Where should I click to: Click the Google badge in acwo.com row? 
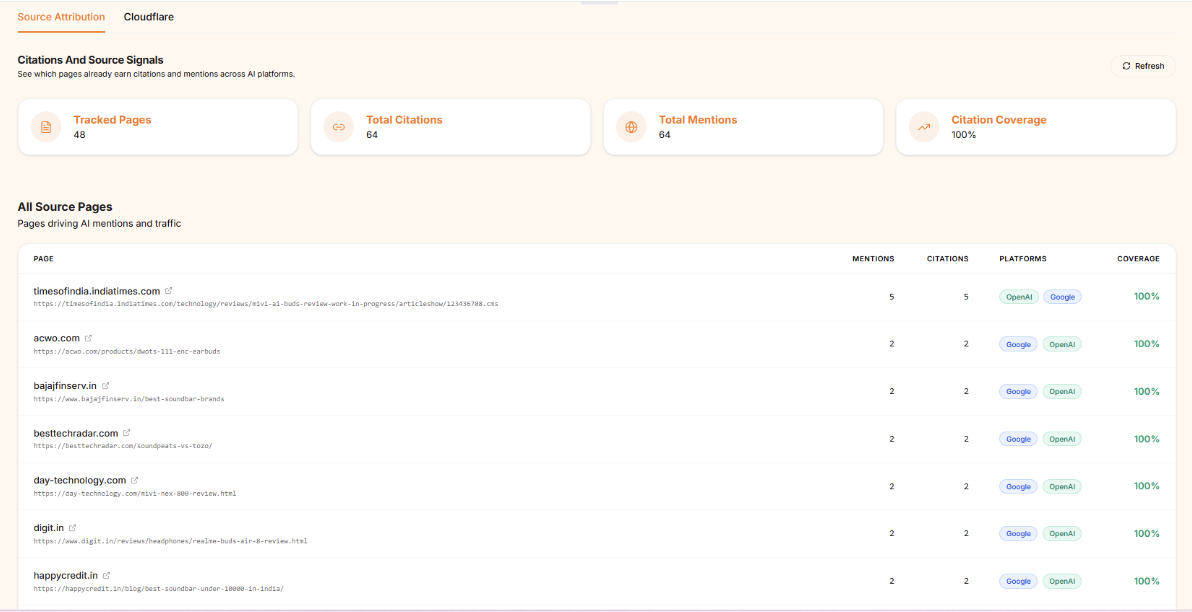point(1018,344)
